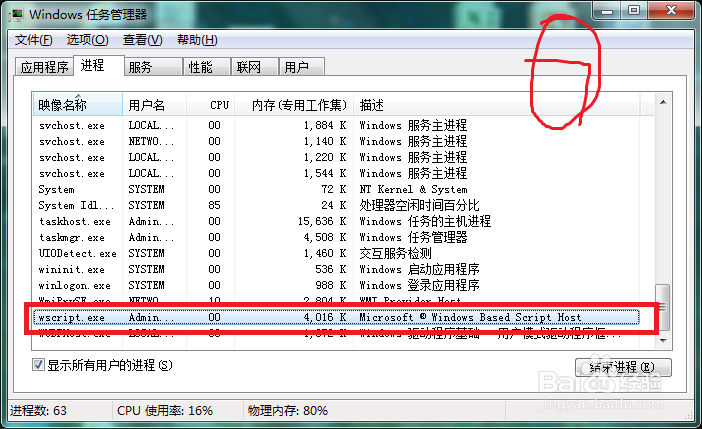
Task: Click the 处理器空闲时间百分比 description
Action: (419, 206)
